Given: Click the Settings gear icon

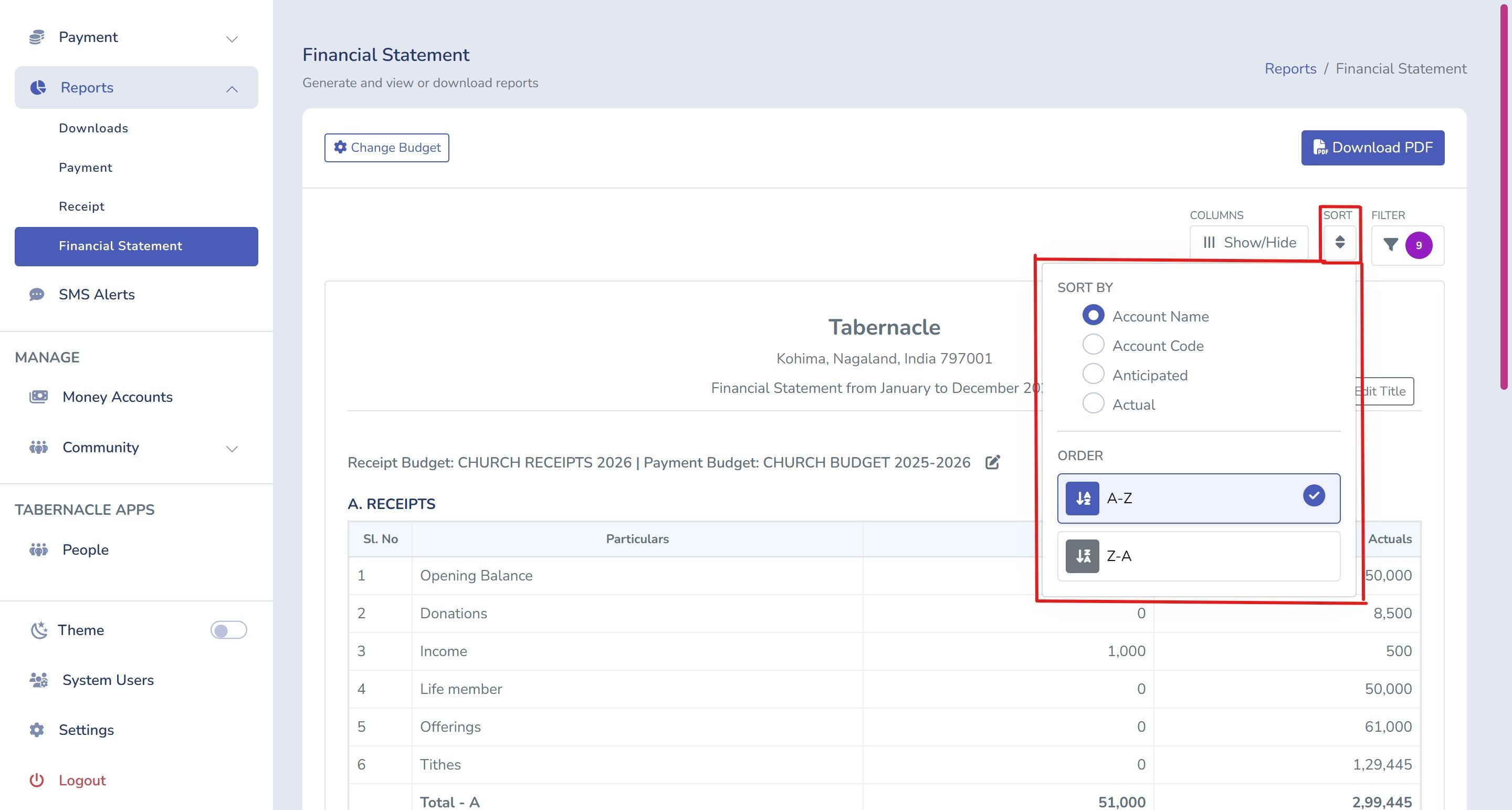Looking at the screenshot, I should point(37,730).
